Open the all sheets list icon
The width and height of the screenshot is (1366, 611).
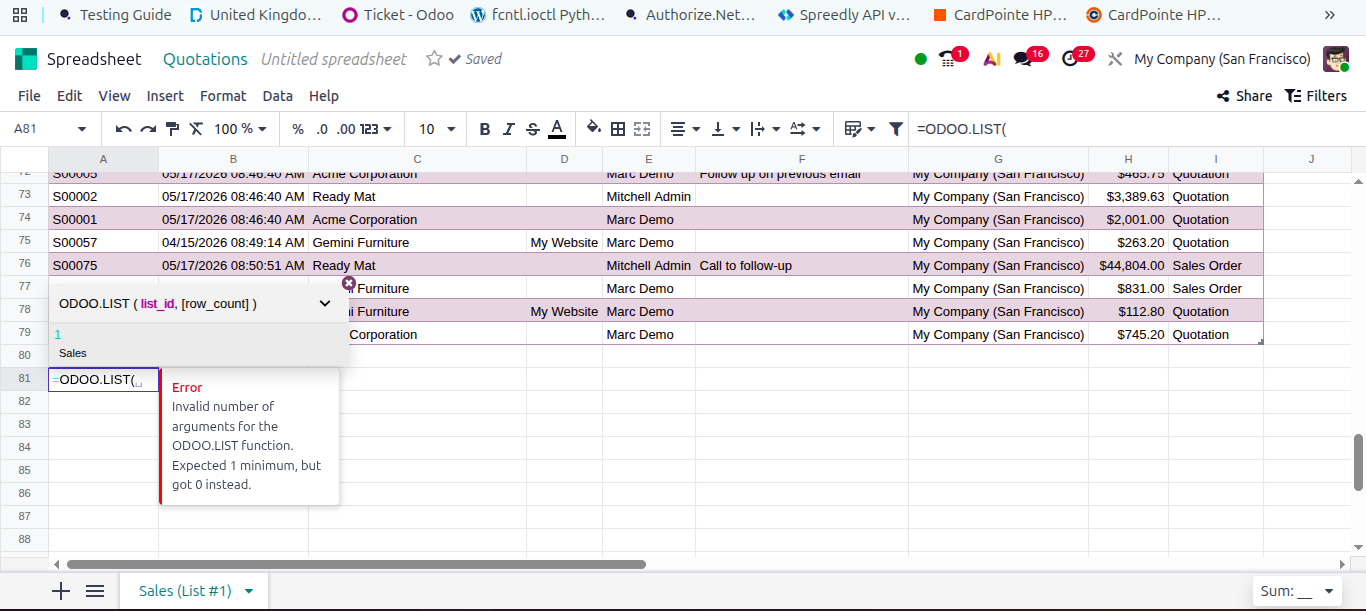coord(95,591)
